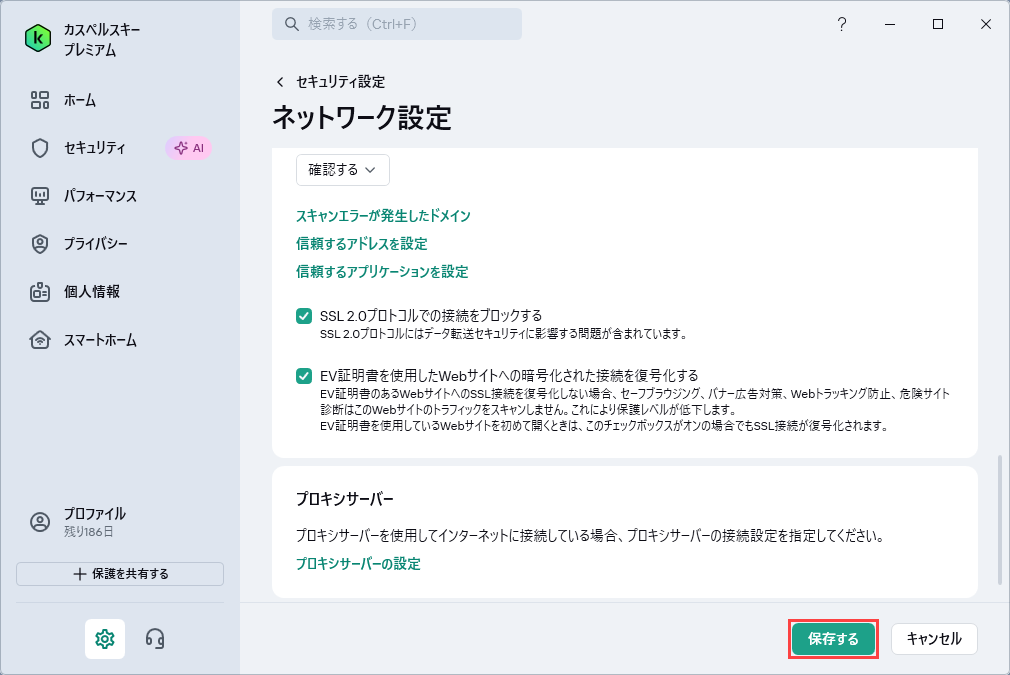Image resolution: width=1010 pixels, height=675 pixels.
Task: Open the パフォーマンス monitor icon
Action: [40, 196]
